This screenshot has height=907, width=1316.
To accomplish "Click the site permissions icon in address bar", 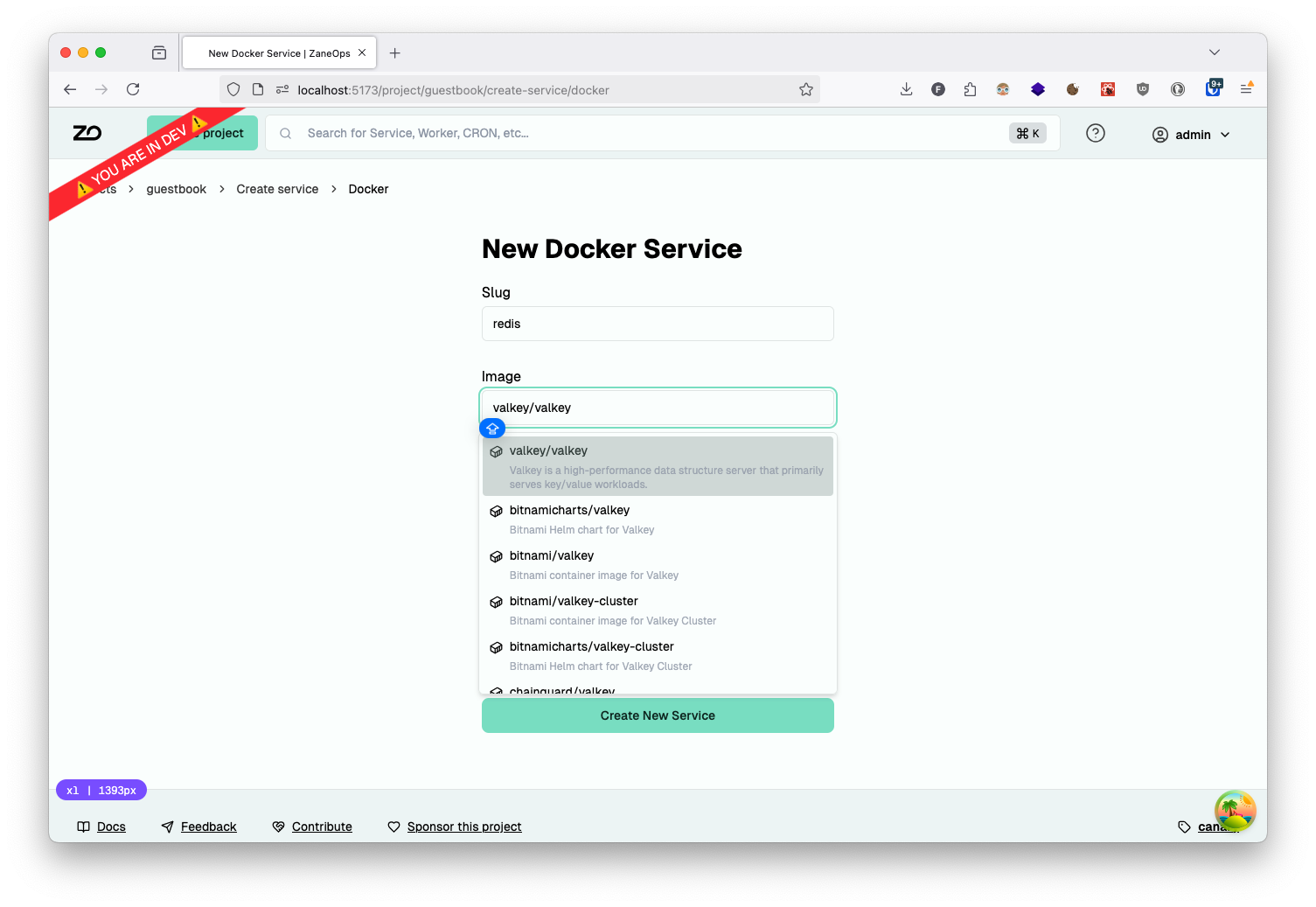I will point(282,89).
